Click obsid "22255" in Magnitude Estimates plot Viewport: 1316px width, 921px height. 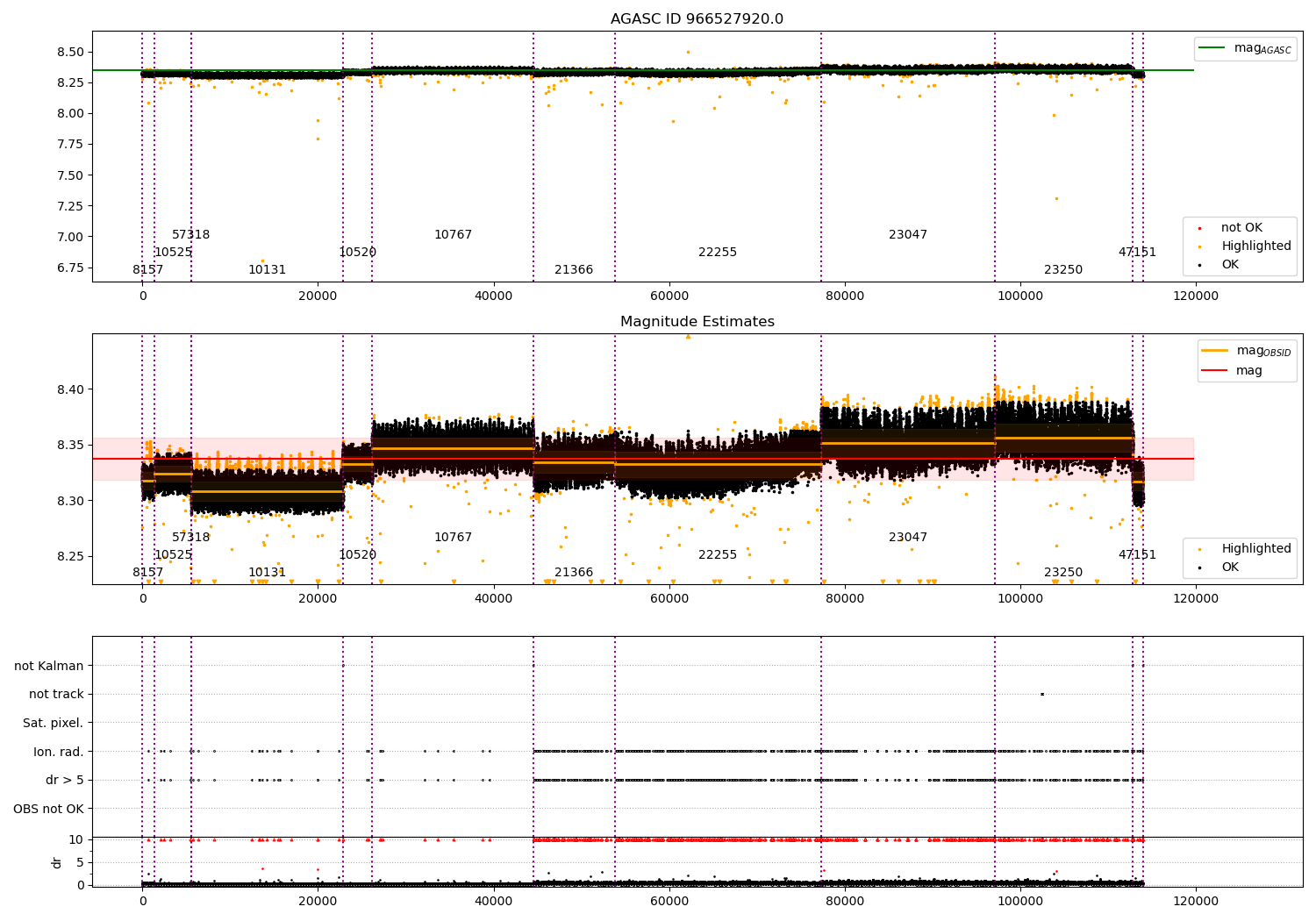coord(718,554)
